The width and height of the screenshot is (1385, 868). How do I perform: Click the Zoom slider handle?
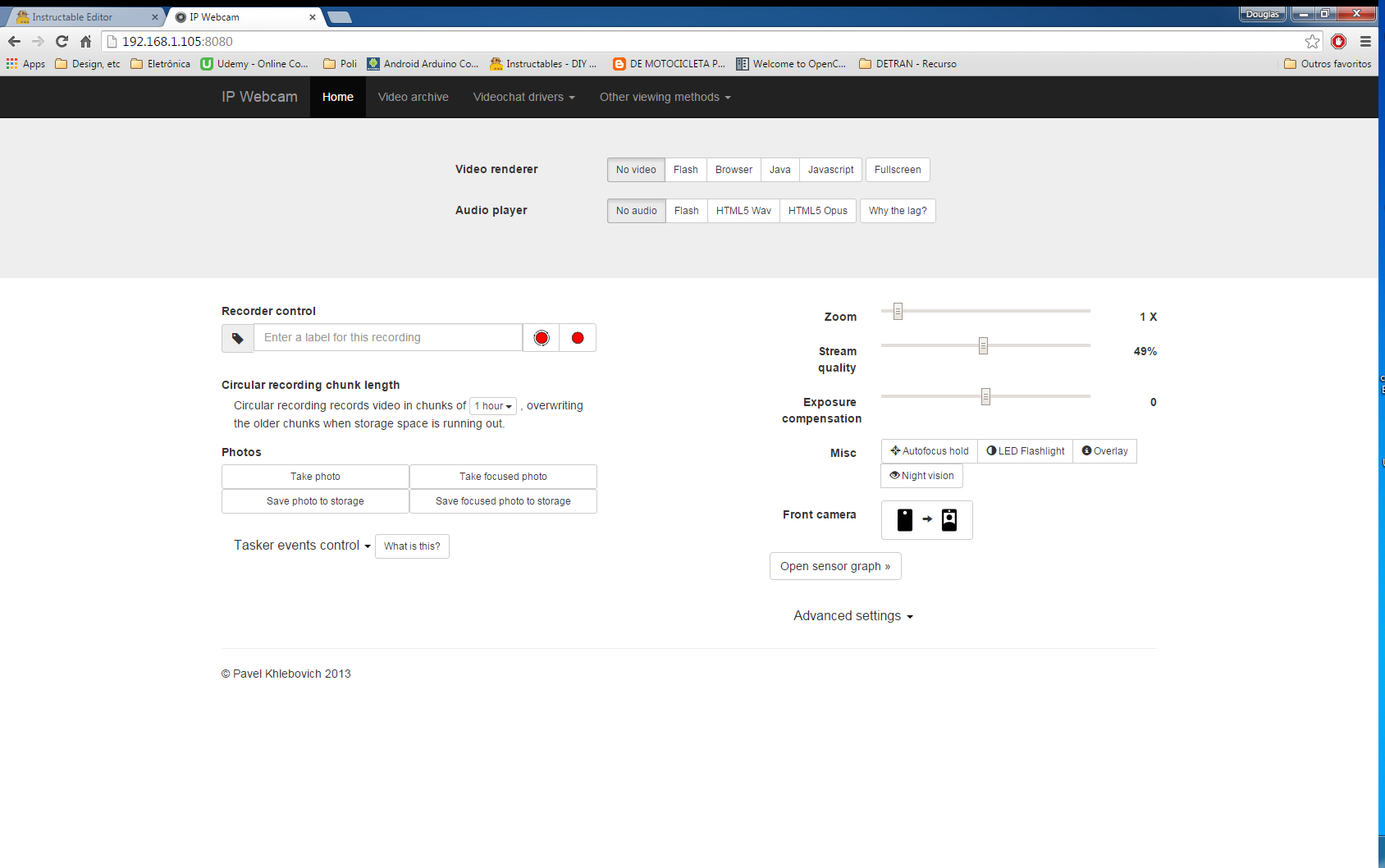pos(898,312)
